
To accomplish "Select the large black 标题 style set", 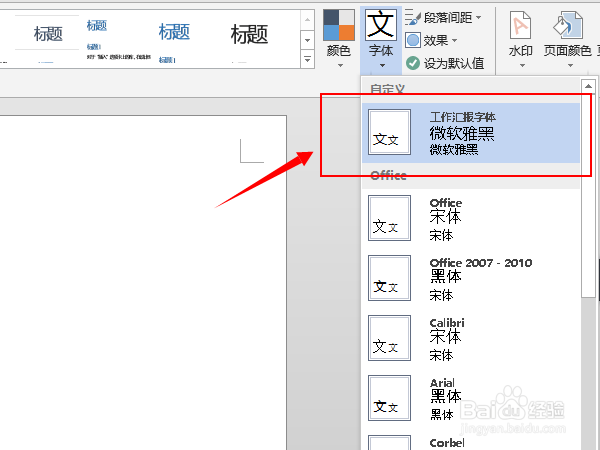I will pyautogui.click(x=249, y=38).
